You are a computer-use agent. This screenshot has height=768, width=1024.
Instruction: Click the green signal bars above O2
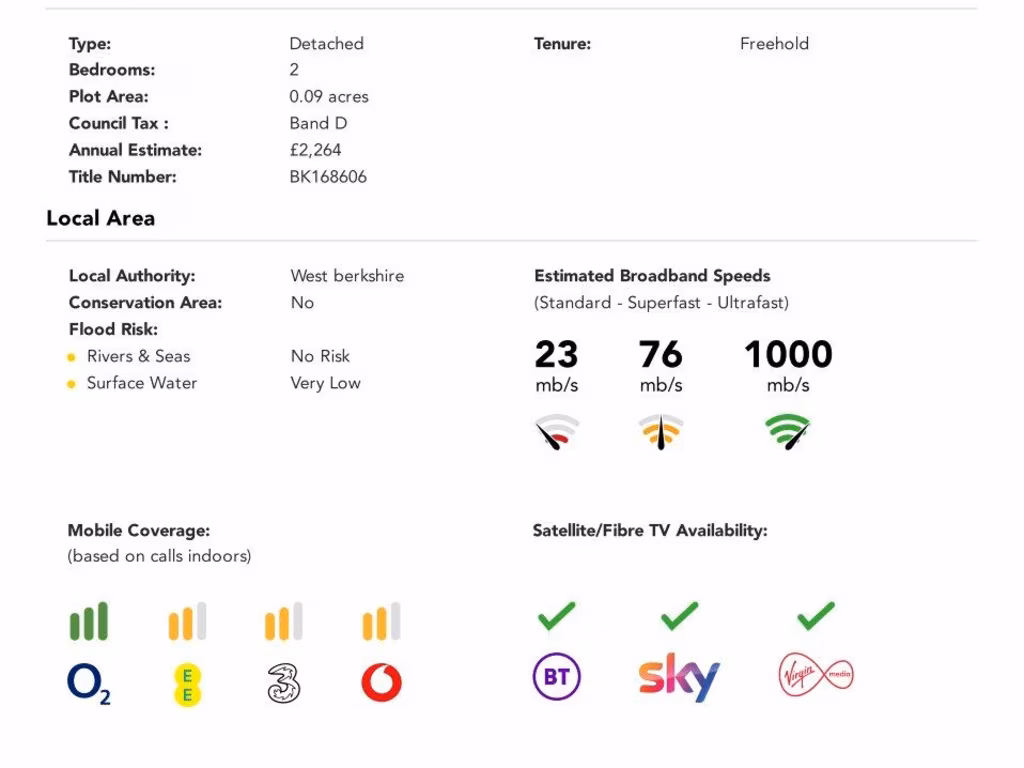[88, 621]
